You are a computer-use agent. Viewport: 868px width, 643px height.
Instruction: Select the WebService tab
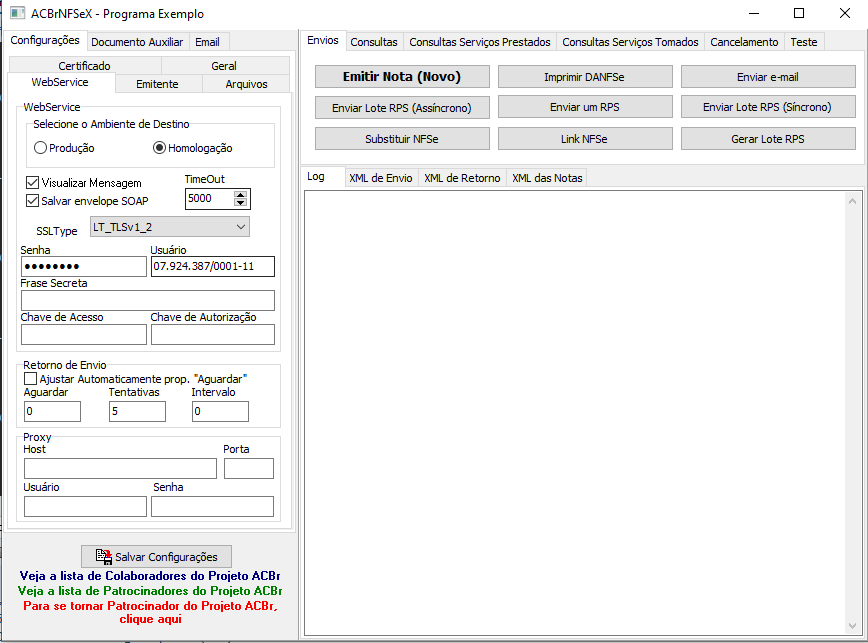click(60, 82)
